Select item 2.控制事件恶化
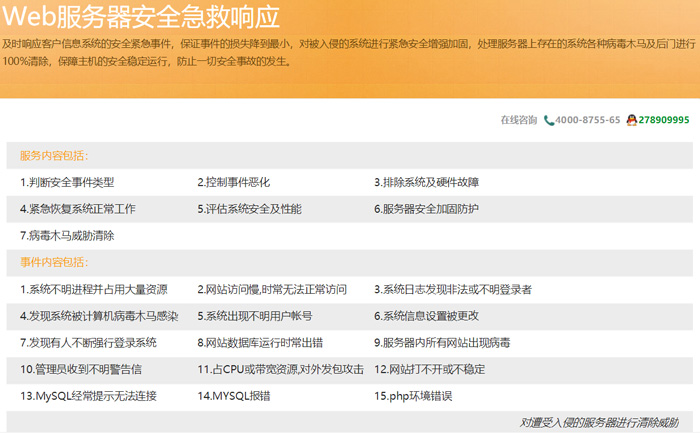 click(x=233, y=183)
